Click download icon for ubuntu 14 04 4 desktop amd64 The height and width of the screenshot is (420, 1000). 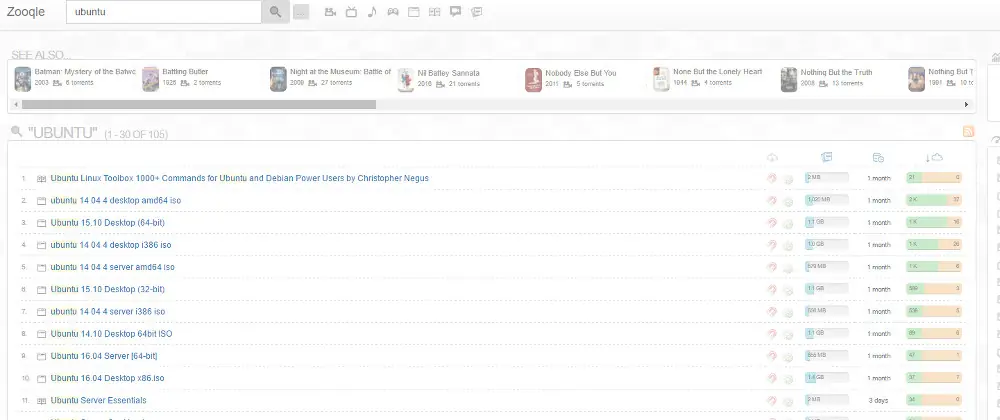click(x=788, y=201)
